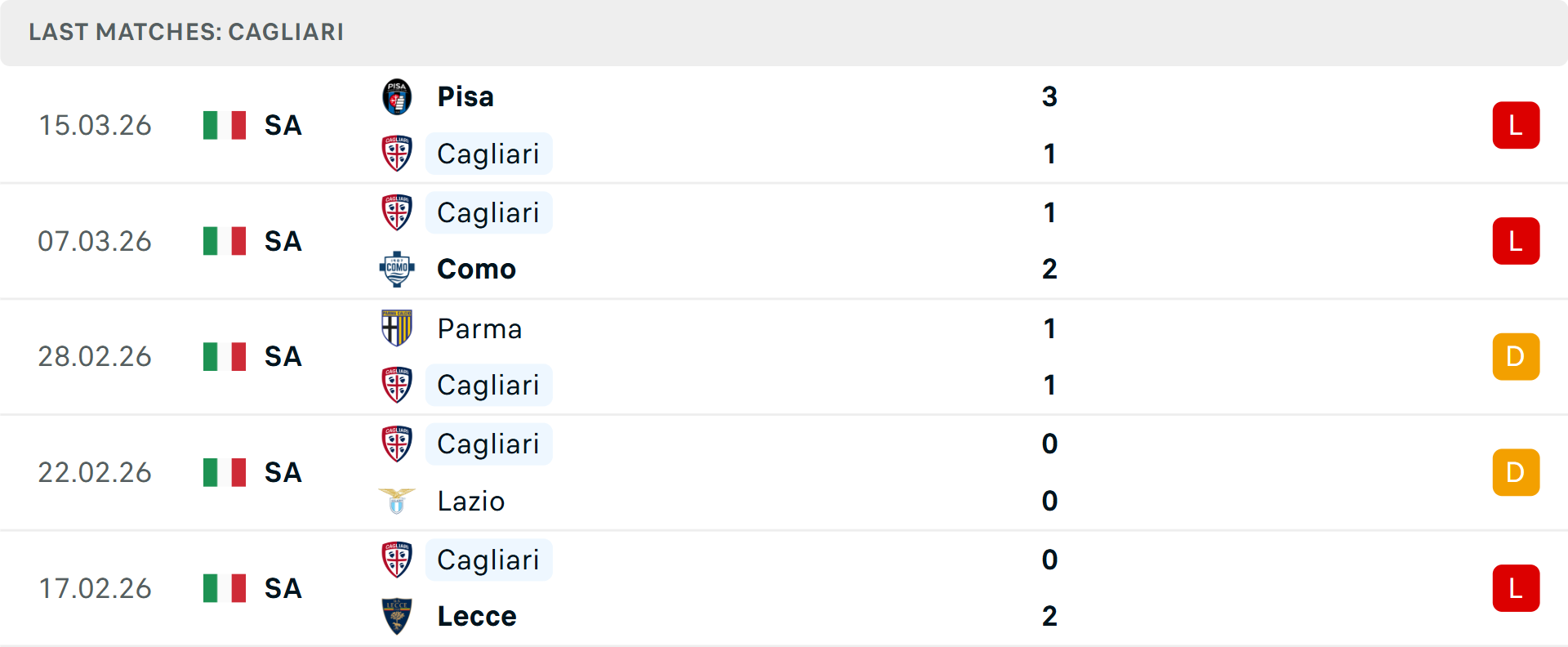
Task: Click the Lecce club crest
Action: coord(397,616)
